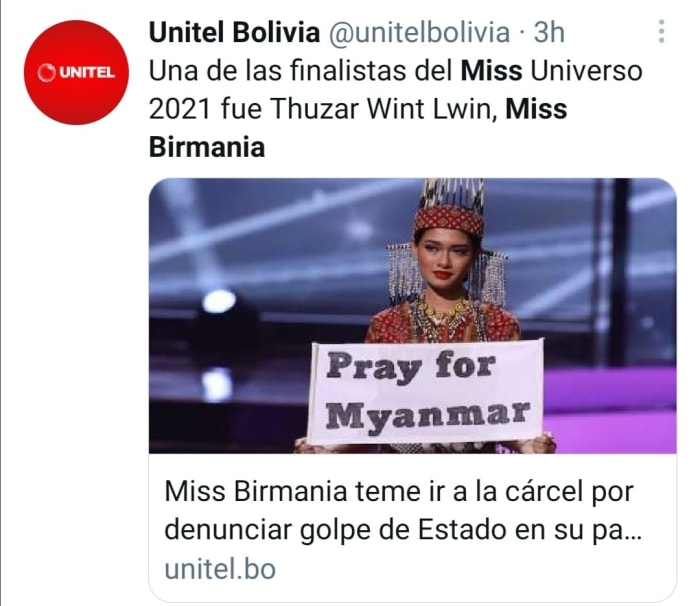
Task: Click the red beaded headdress in the image
Action: (449, 220)
